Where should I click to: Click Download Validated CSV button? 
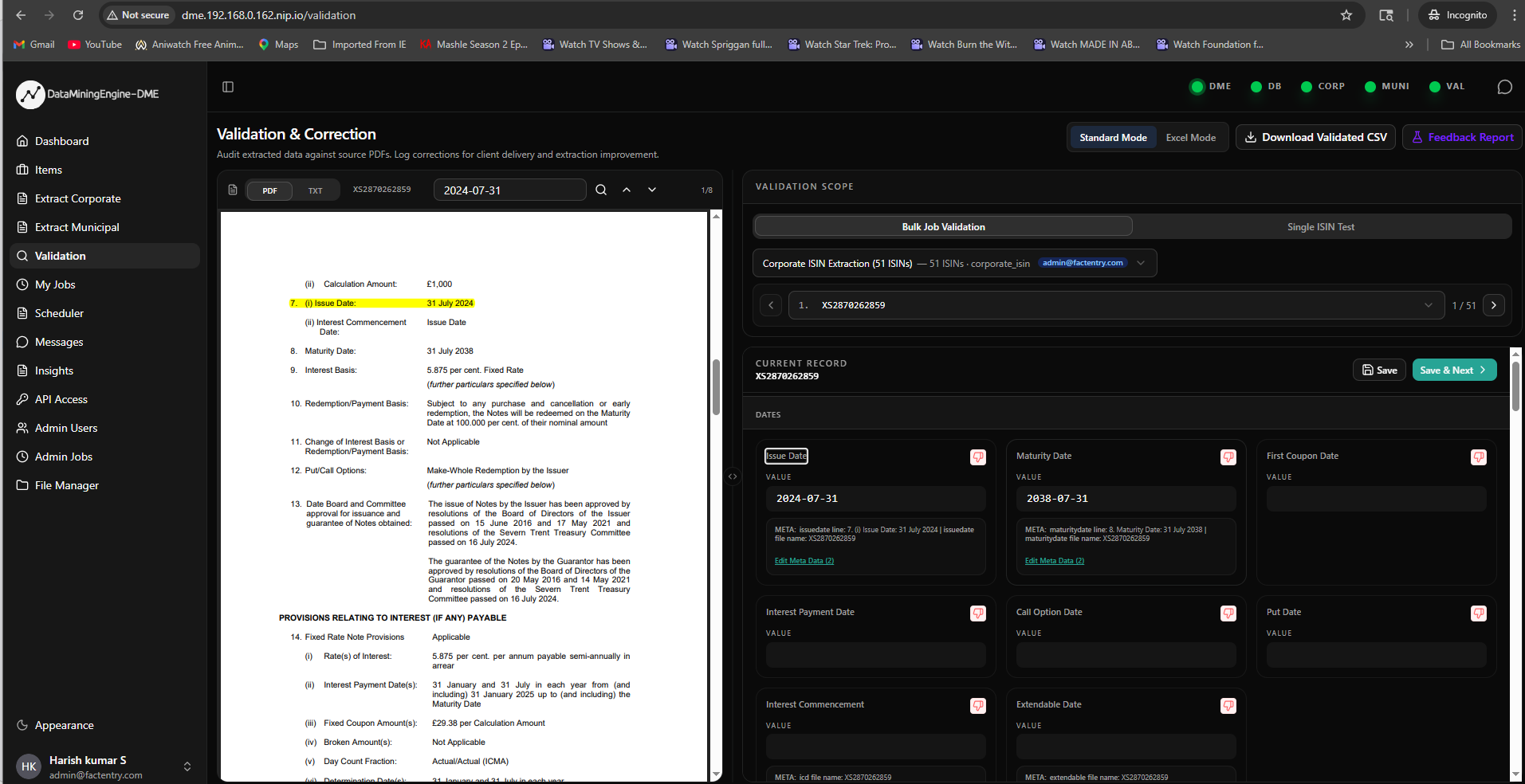pyautogui.click(x=1315, y=137)
